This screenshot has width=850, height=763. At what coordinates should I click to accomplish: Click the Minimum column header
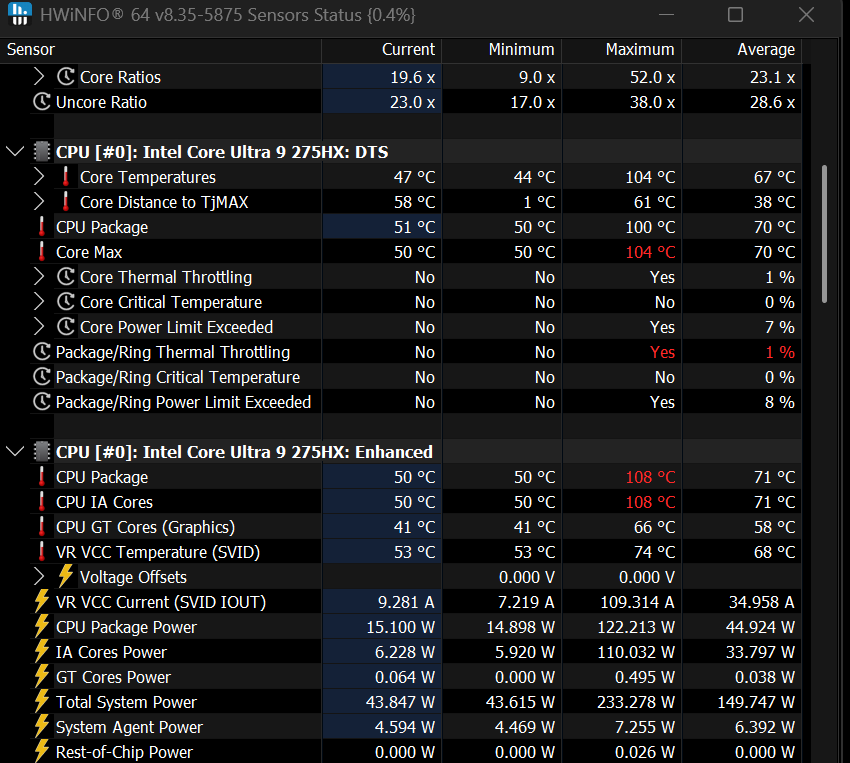coord(502,49)
